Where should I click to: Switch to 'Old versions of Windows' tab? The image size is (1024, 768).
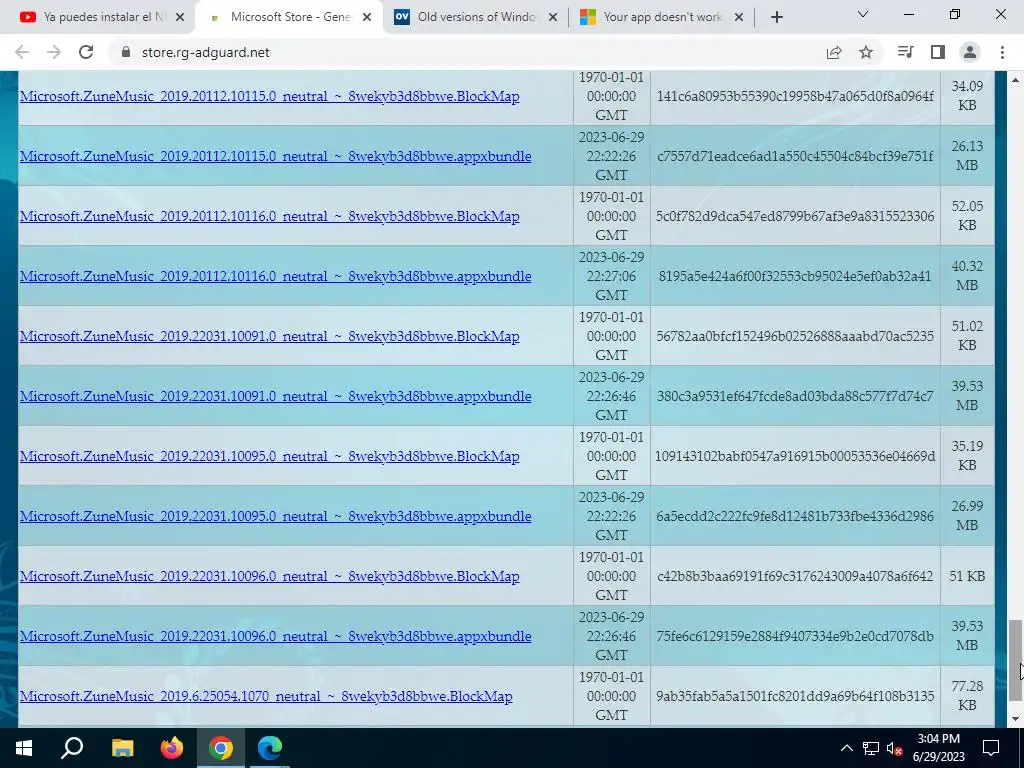click(x=473, y=18)
